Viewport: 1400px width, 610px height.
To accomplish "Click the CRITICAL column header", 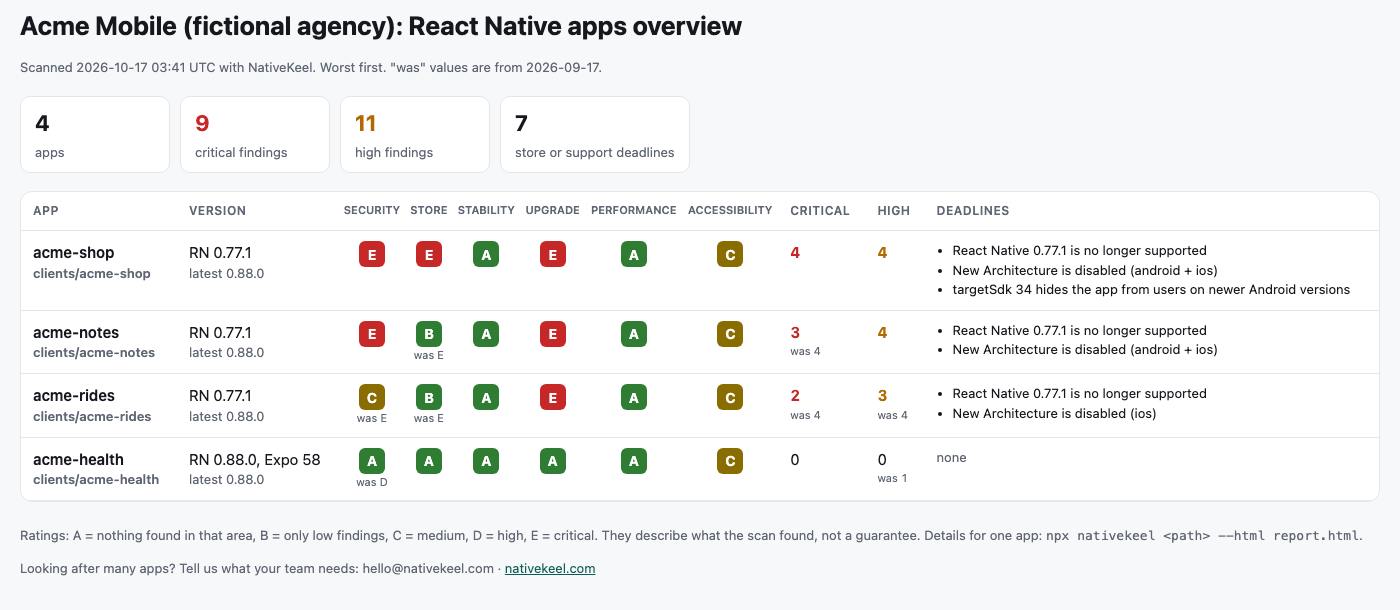I will [820, 211].
